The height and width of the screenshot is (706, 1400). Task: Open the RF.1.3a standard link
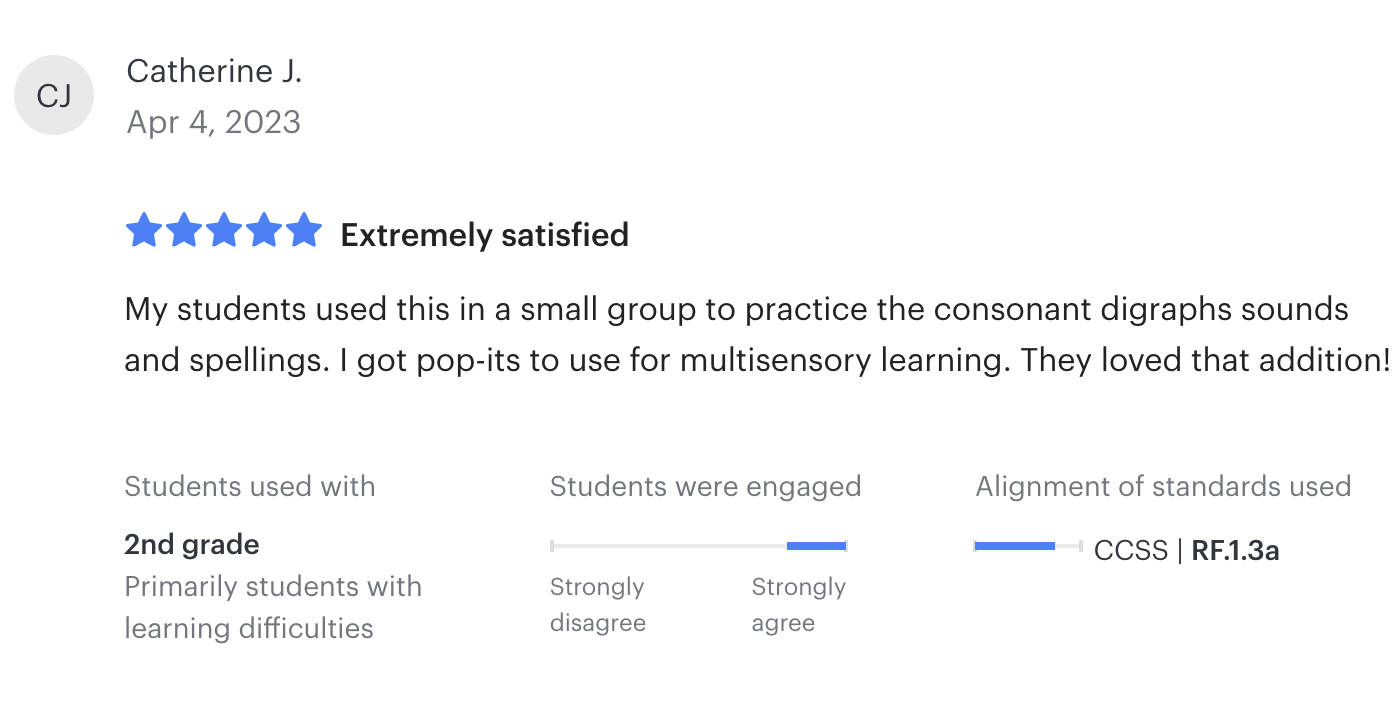click(1236, 551)
